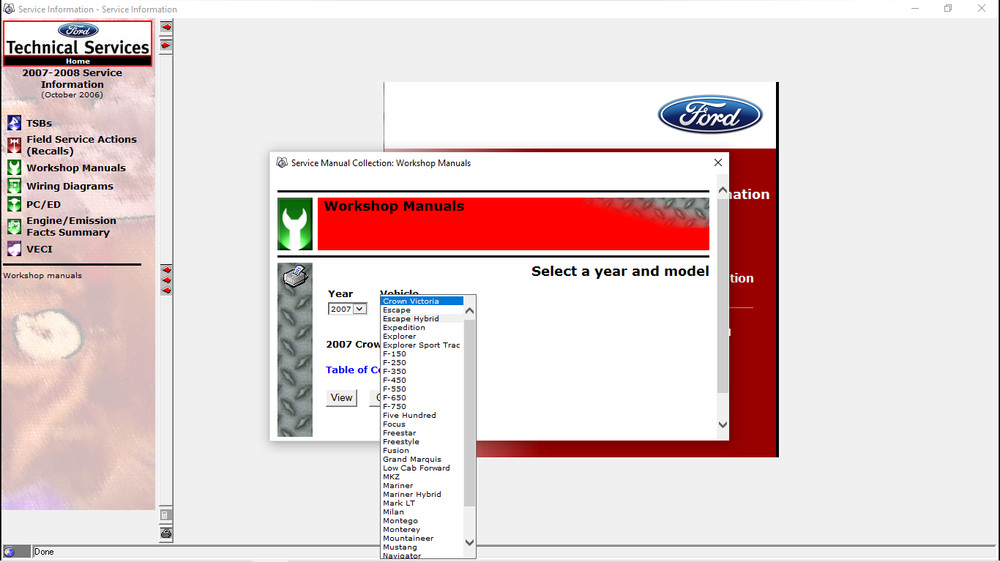Click the Home bar under Technical Services
This screenshot has width=1000, height=562.
coord(78,61)
